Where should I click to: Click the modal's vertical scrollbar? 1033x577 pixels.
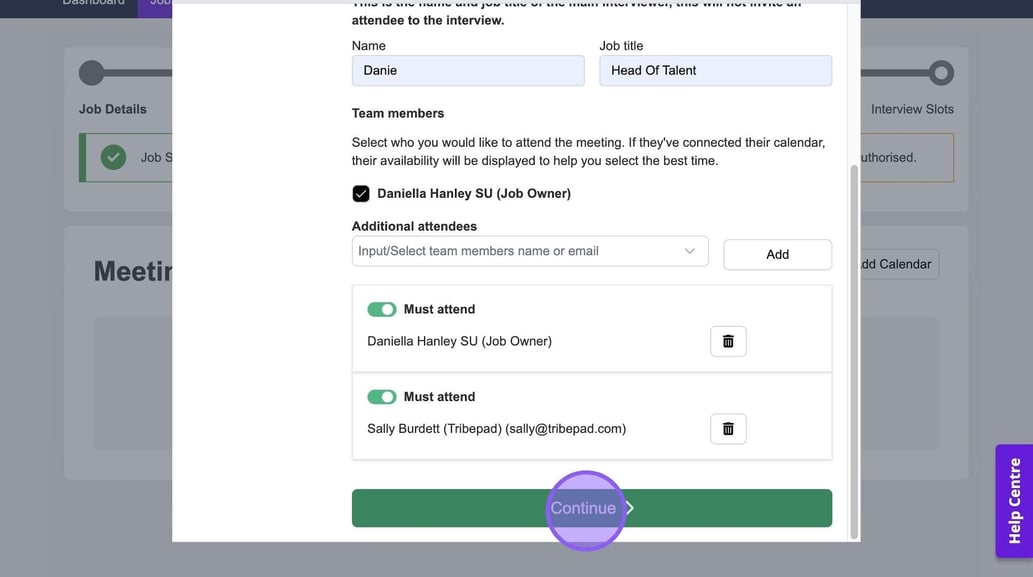pyautogui.click(x=853, y=350)
